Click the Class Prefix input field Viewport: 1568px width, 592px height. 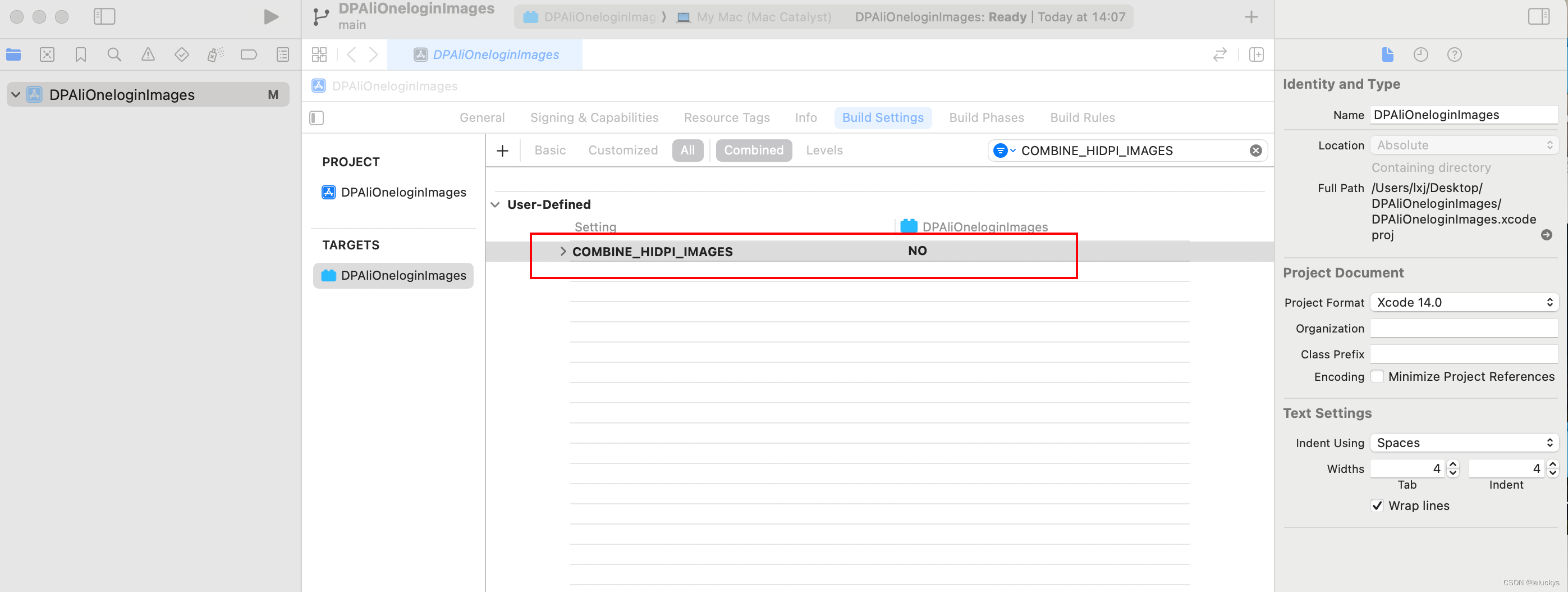1463,354
